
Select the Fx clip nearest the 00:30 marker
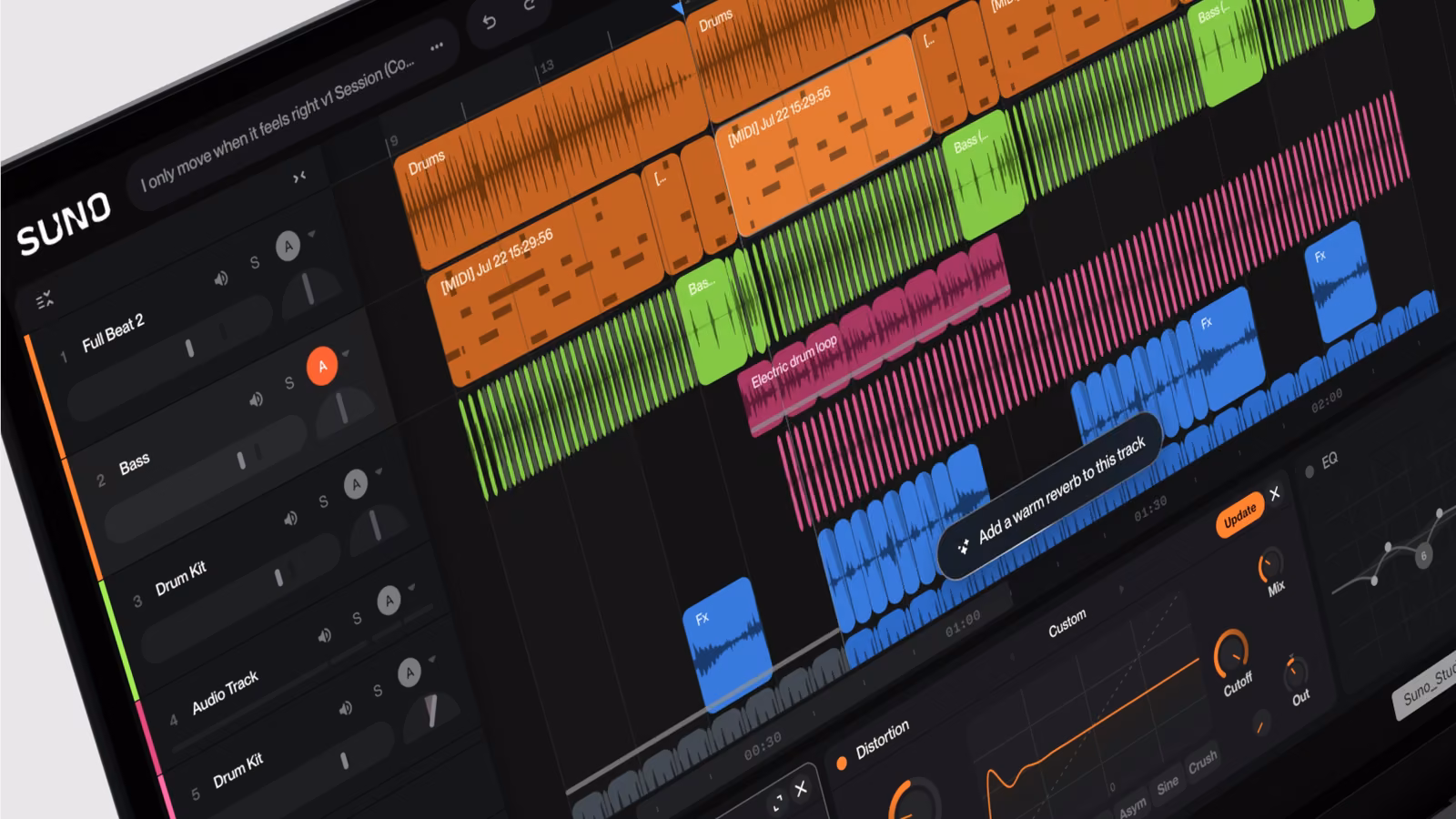(728, 643)
